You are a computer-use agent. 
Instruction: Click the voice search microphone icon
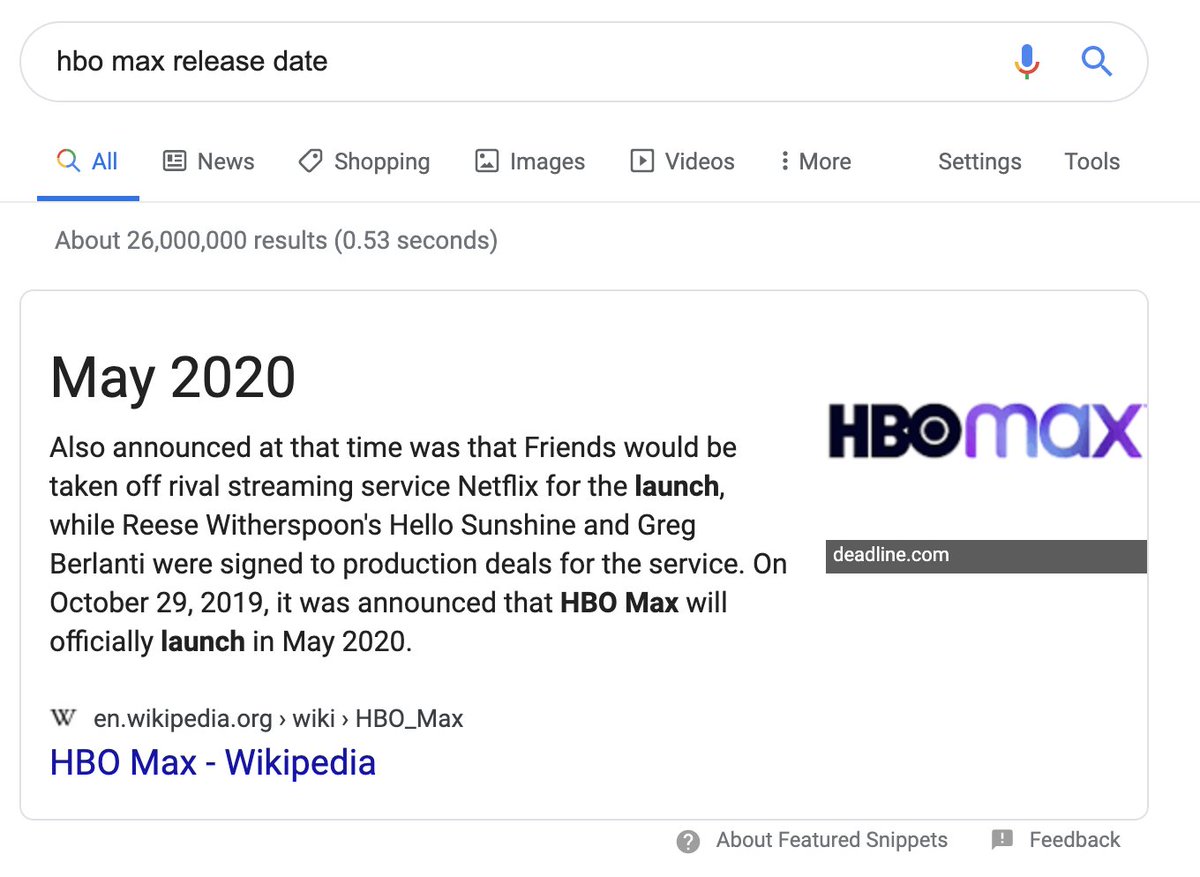tap(1026, 62)
